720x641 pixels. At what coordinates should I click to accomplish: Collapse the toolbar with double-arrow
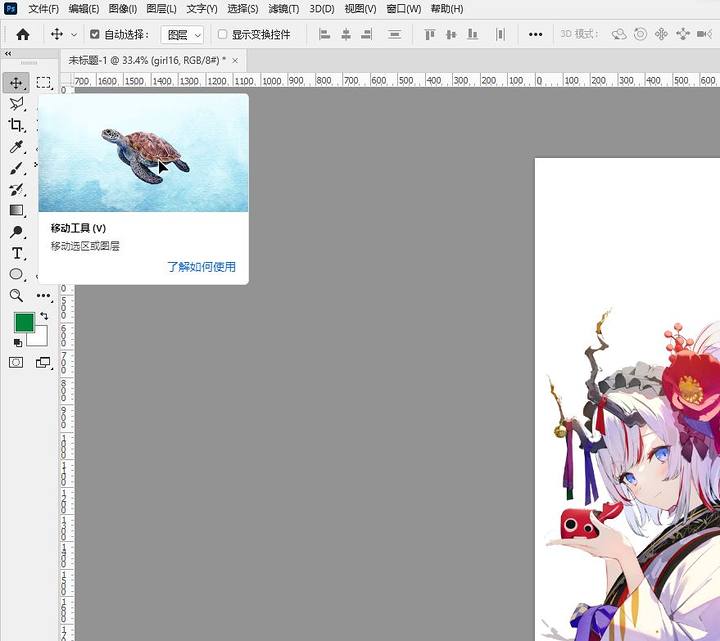pyautogui.click(x=8, y=54)
